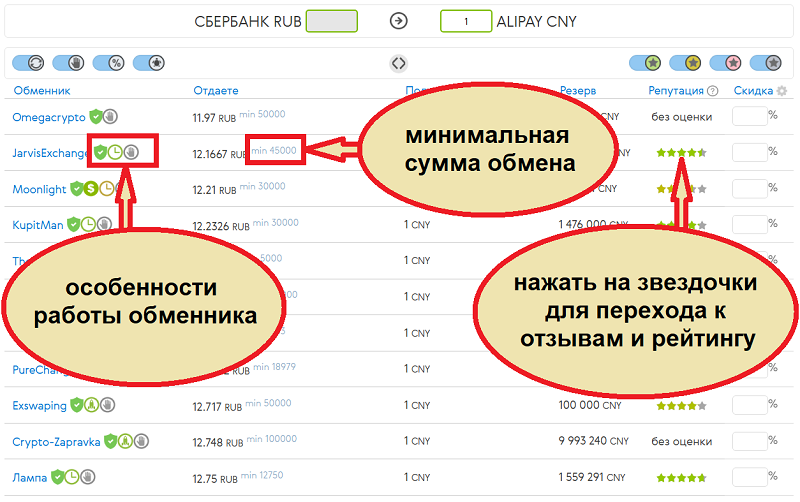Open the Crypto-Zapravka exchanger link

pyautogui.click(x=56, y=442)
